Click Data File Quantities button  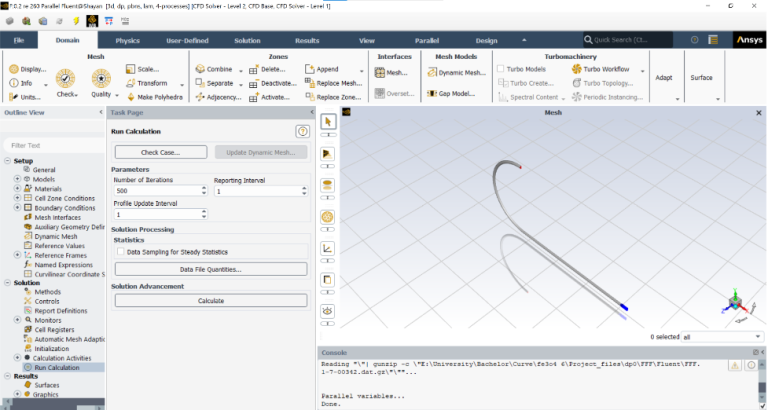(x=211, y=269)
